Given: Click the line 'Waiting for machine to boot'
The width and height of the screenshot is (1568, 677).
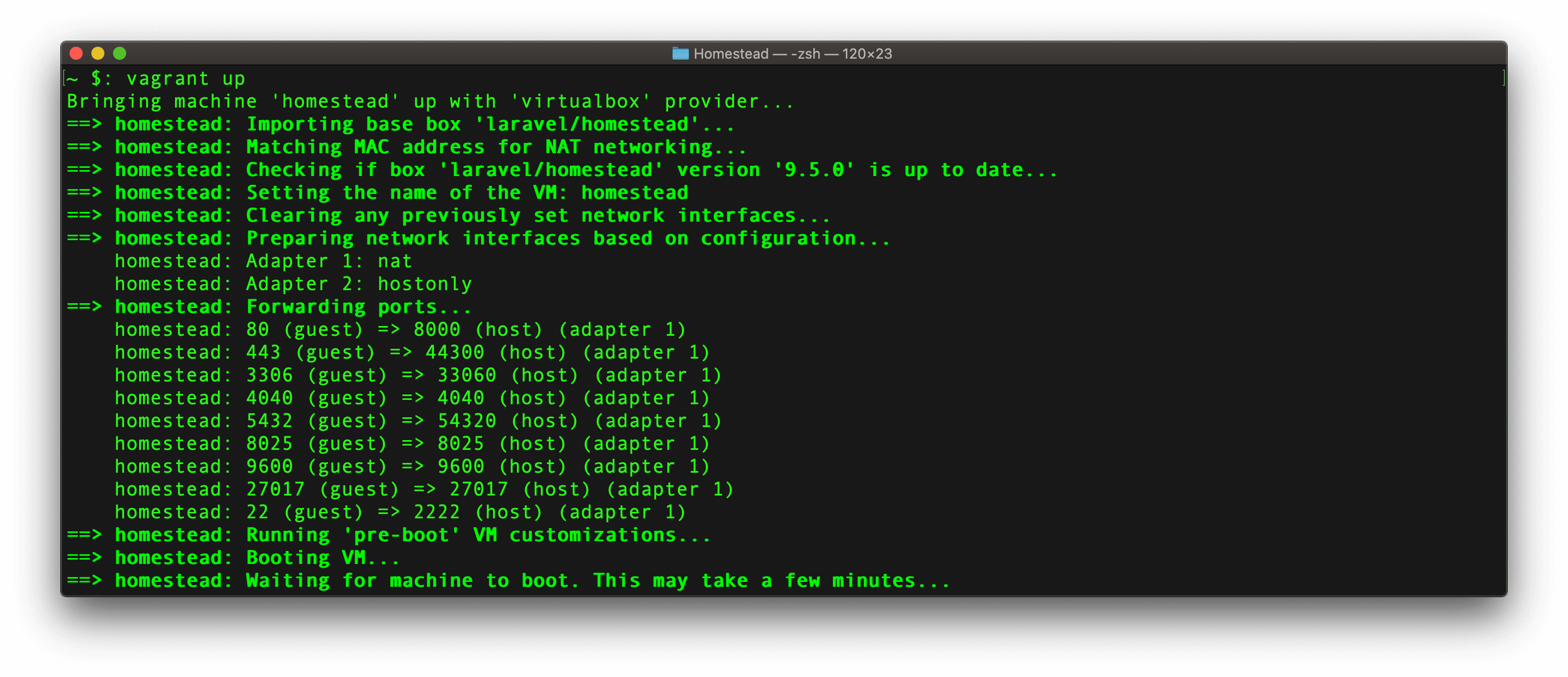Looking at the screenshot, I should tap(508, 580).
